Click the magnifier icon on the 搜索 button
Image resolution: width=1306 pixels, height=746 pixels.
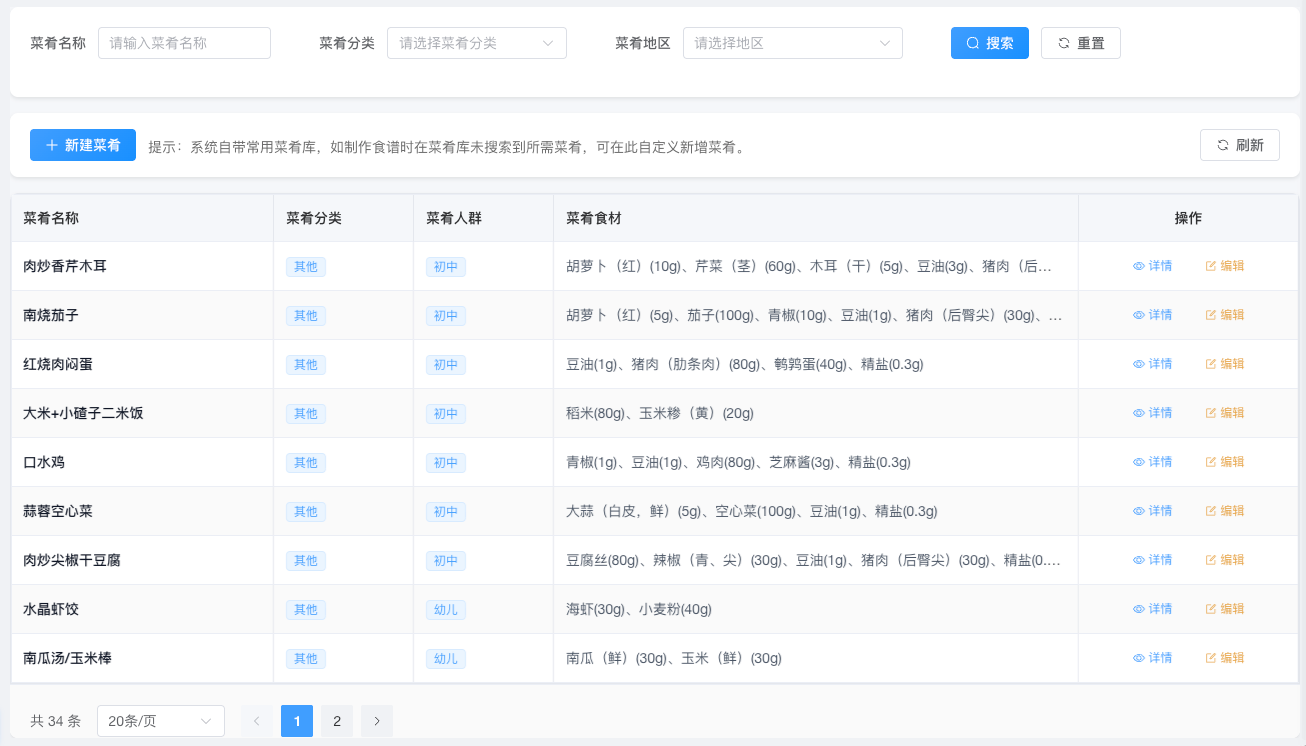(971, 42)
